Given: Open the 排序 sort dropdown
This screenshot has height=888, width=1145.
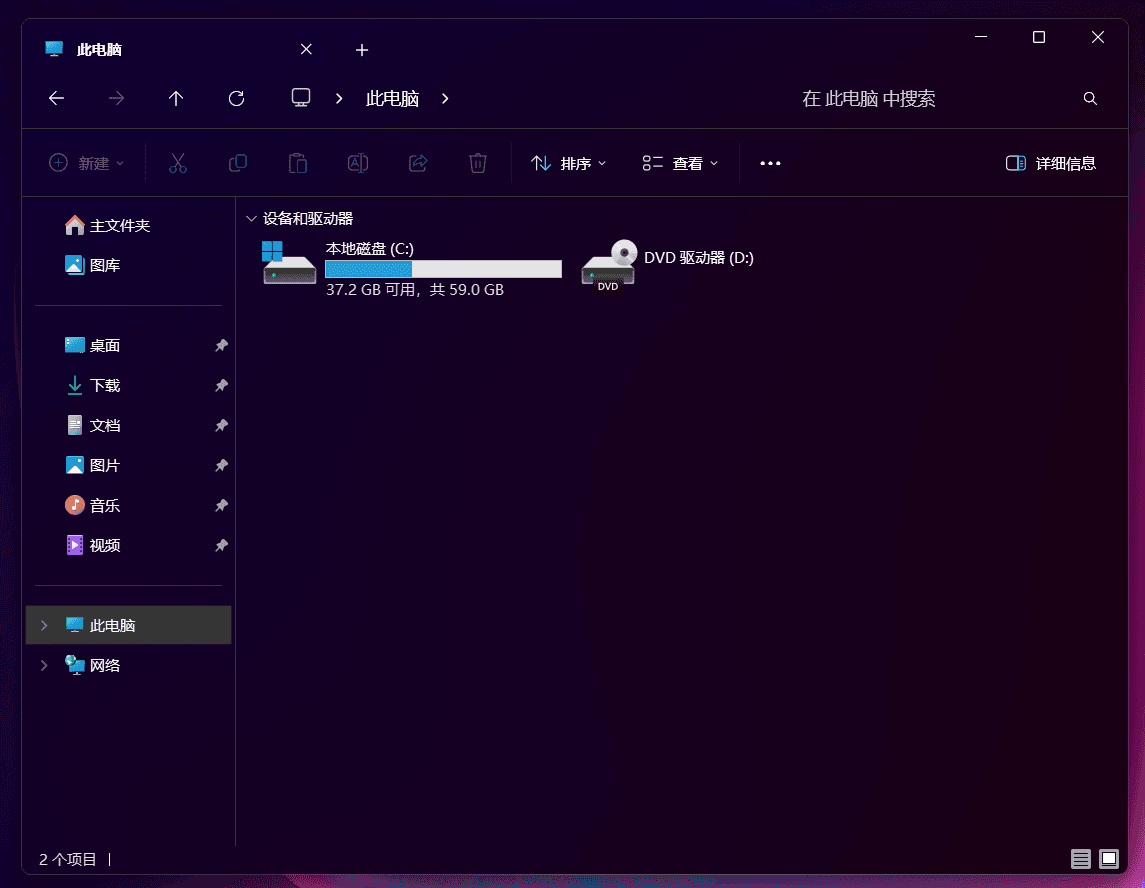Looking at the screenshot, I should [x=568, y=164].
